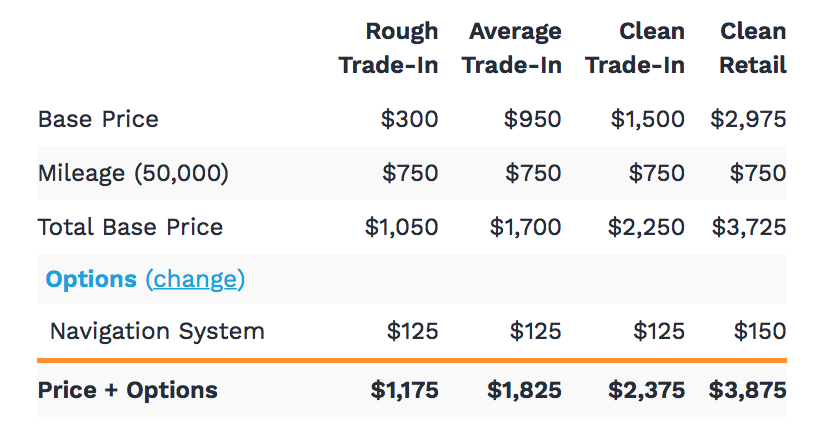Select the "Rough Trade-In" column header
The width and height of the screenshot is (822, 428).
click(x=388, y=48)
